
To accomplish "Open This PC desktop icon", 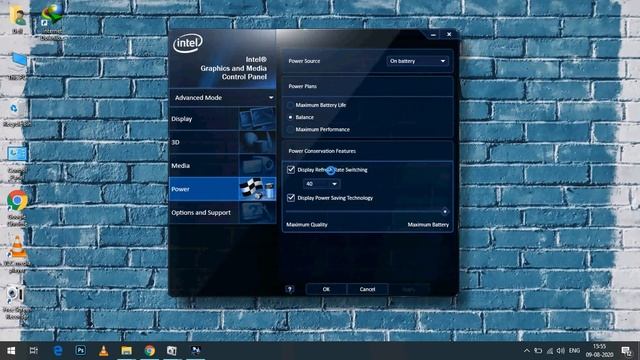I will pos(17,65).
